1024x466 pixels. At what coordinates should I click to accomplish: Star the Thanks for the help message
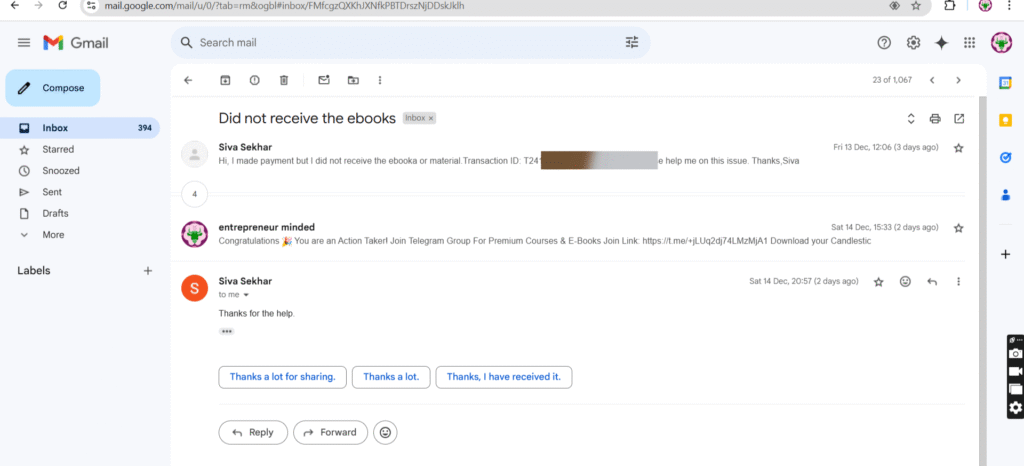pyautogui.click(x=879, y=282)
